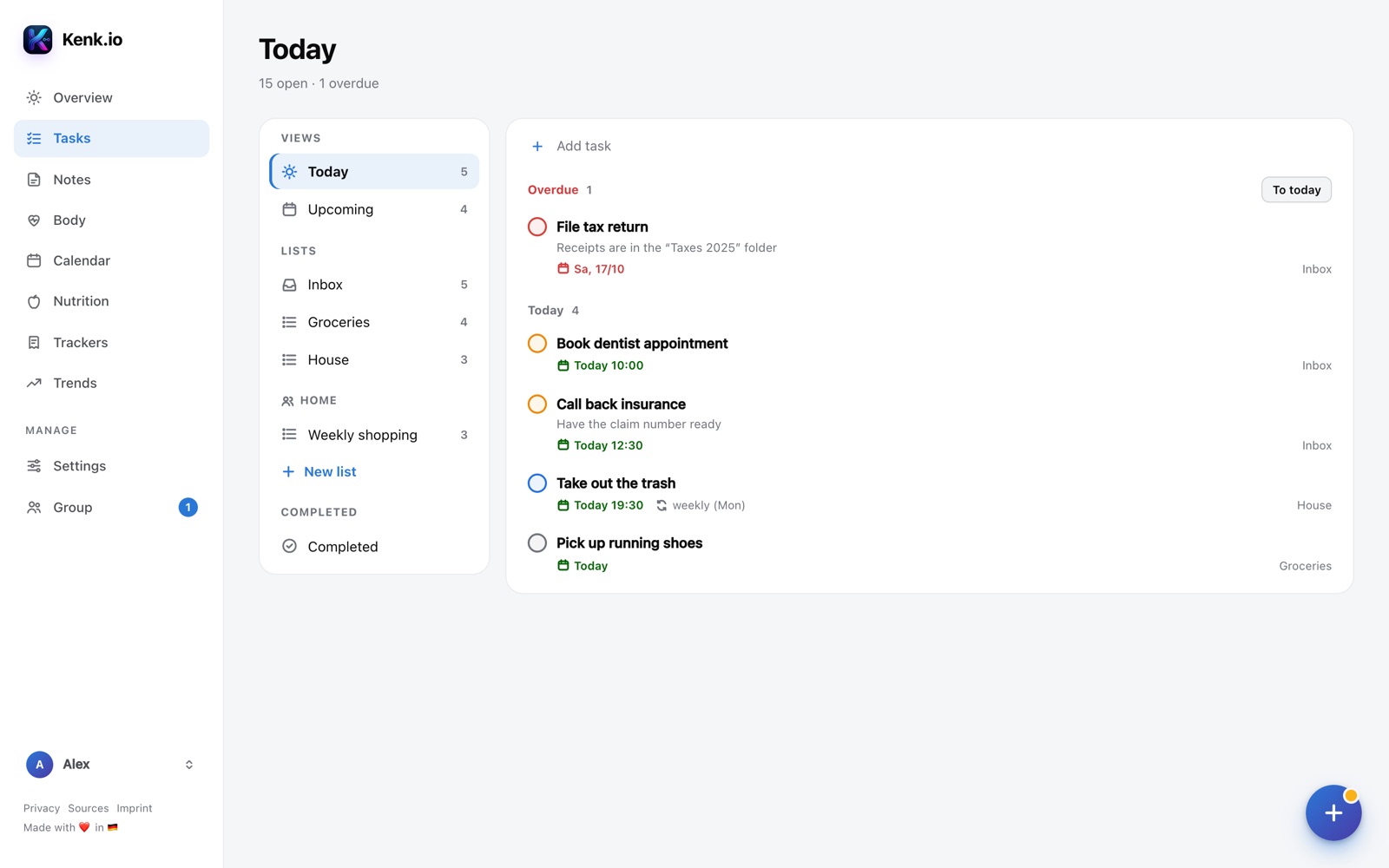Click the floating blue plus button
The height and width of the screenshot is (868, 1389).
click(1333, 812)
